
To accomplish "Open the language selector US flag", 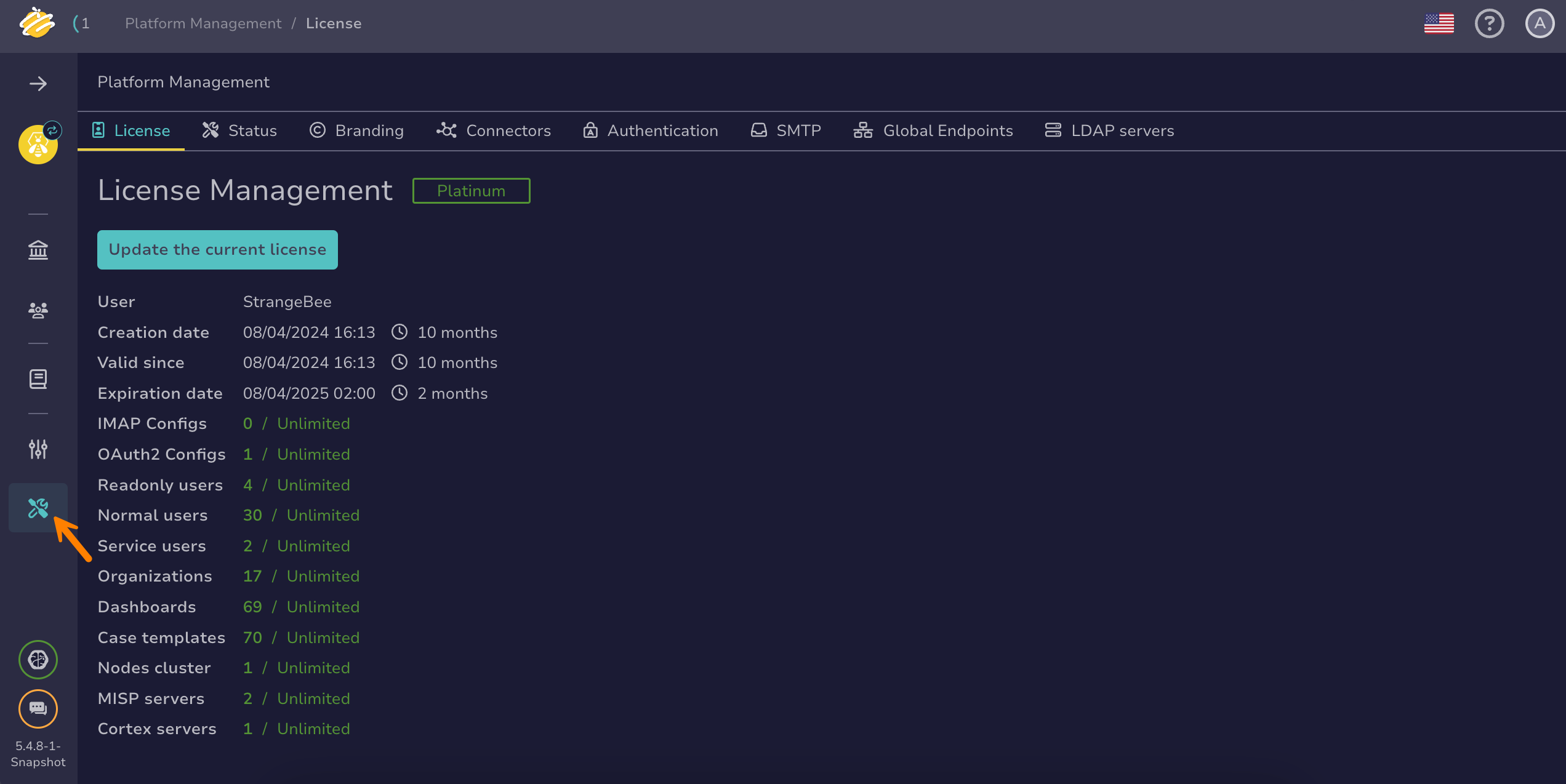I will click(1439, 24).
